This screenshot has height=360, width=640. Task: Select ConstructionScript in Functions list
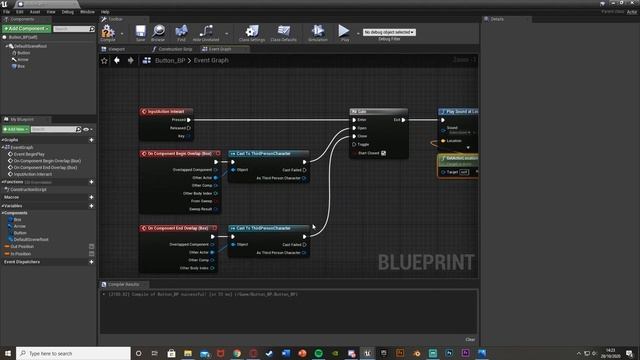click(x=29, y=190)
